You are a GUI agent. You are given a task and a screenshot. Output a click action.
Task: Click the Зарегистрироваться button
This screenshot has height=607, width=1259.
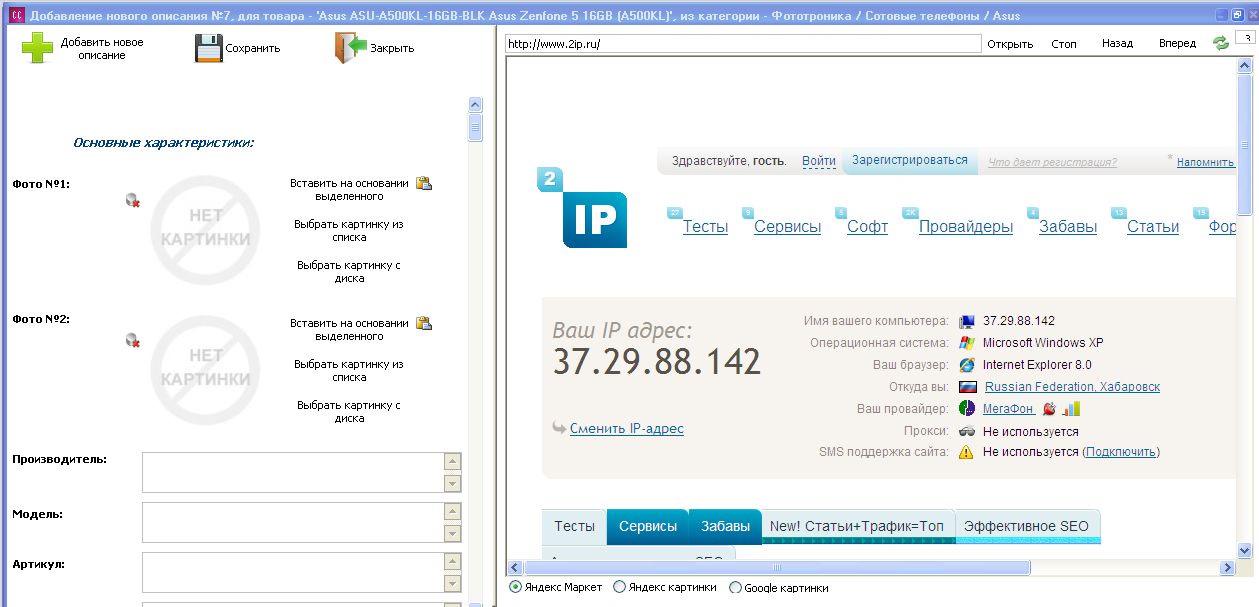click(909, 160)
